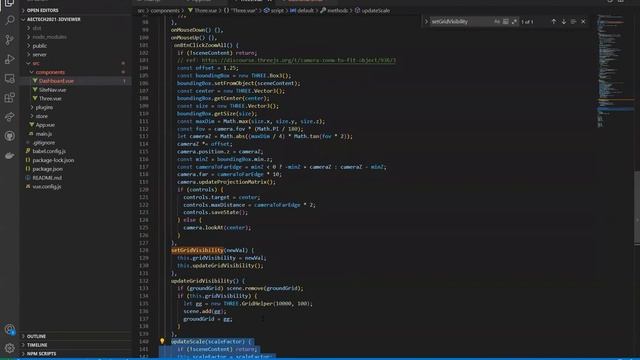Open the Live Share activity icon

tap(9, 117)
